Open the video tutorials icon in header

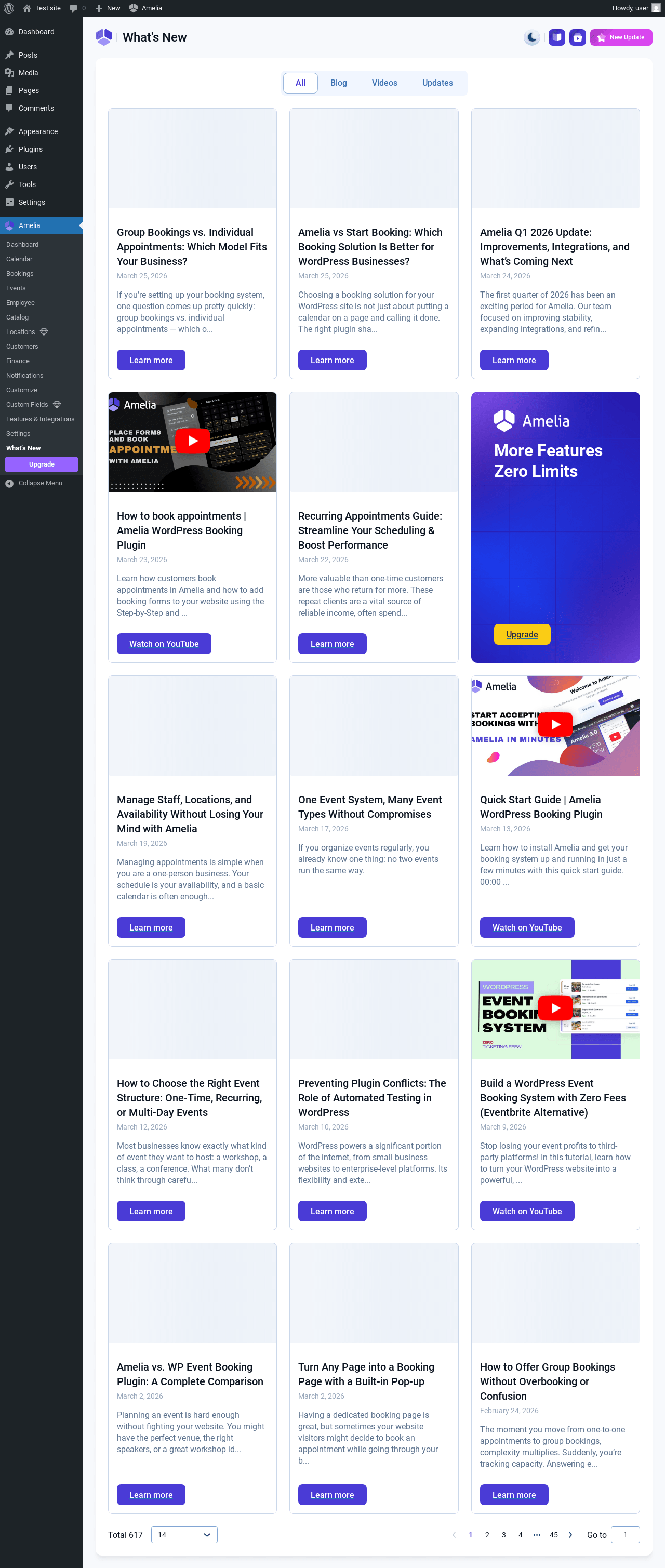point(577,38)
